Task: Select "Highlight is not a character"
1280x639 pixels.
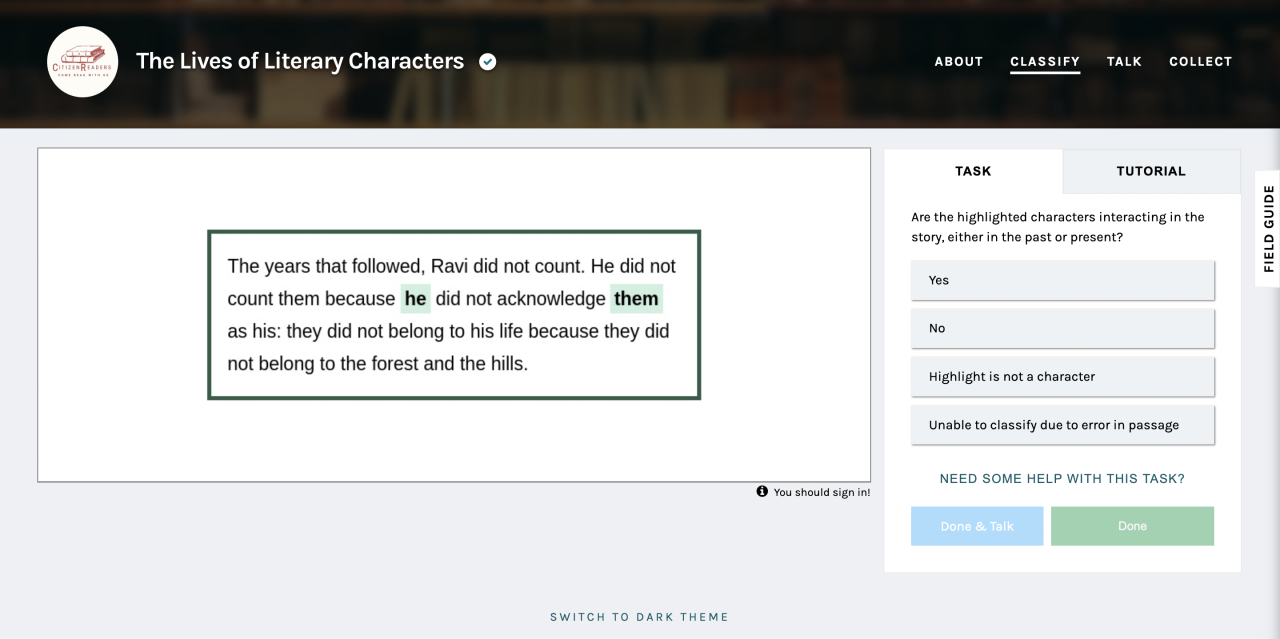Action: [1063, 377]
